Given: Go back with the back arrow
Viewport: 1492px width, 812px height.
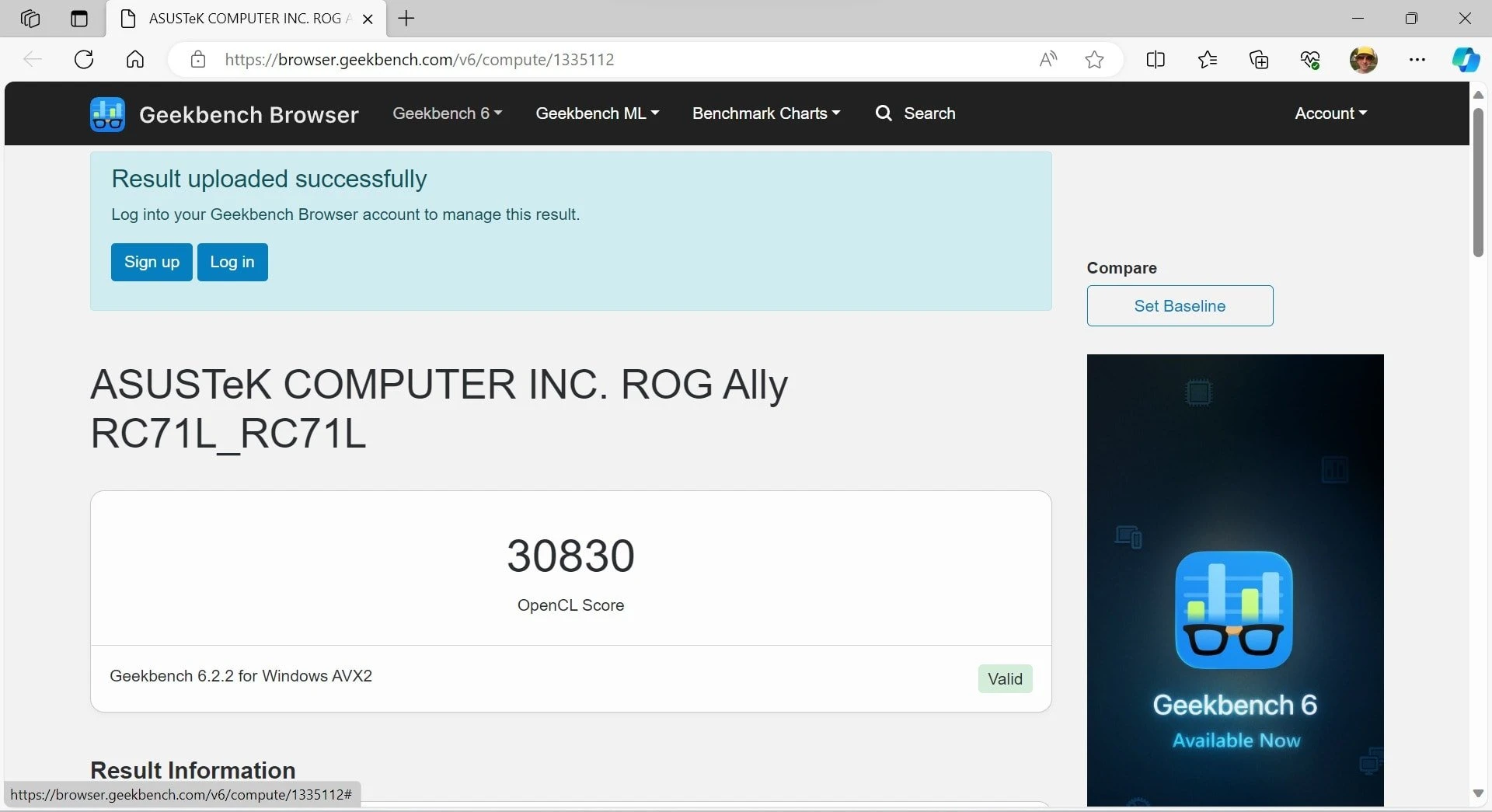Looking at the screenshot, I should [x=33, y=59].
